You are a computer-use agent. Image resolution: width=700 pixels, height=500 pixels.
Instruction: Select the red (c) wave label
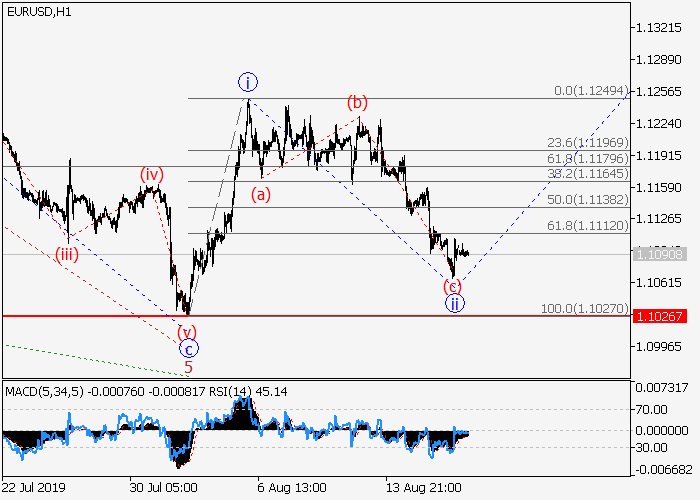[x=452, y=287]
